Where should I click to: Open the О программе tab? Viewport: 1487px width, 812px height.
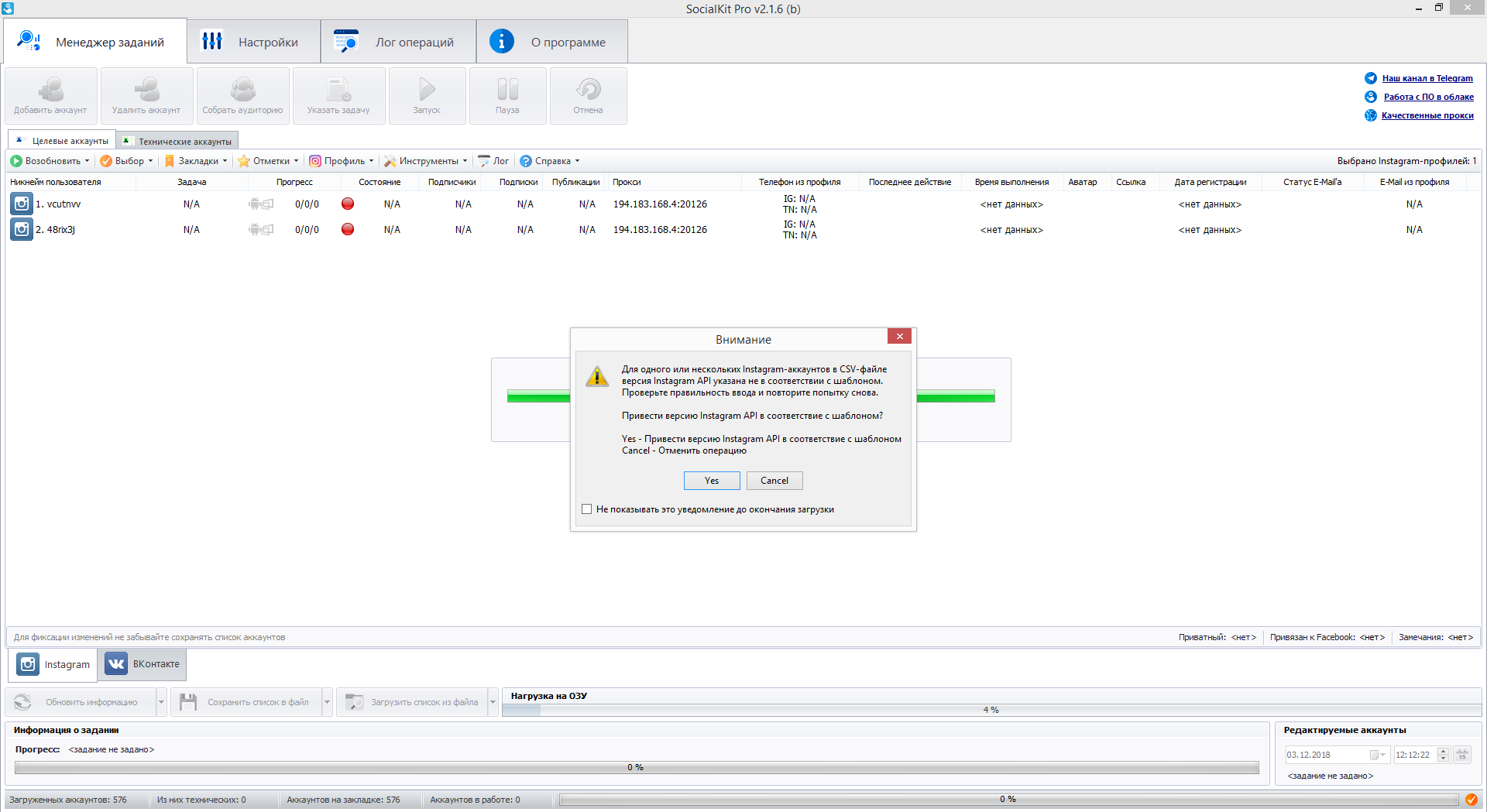pyautogui.click(x=552, y=42)
